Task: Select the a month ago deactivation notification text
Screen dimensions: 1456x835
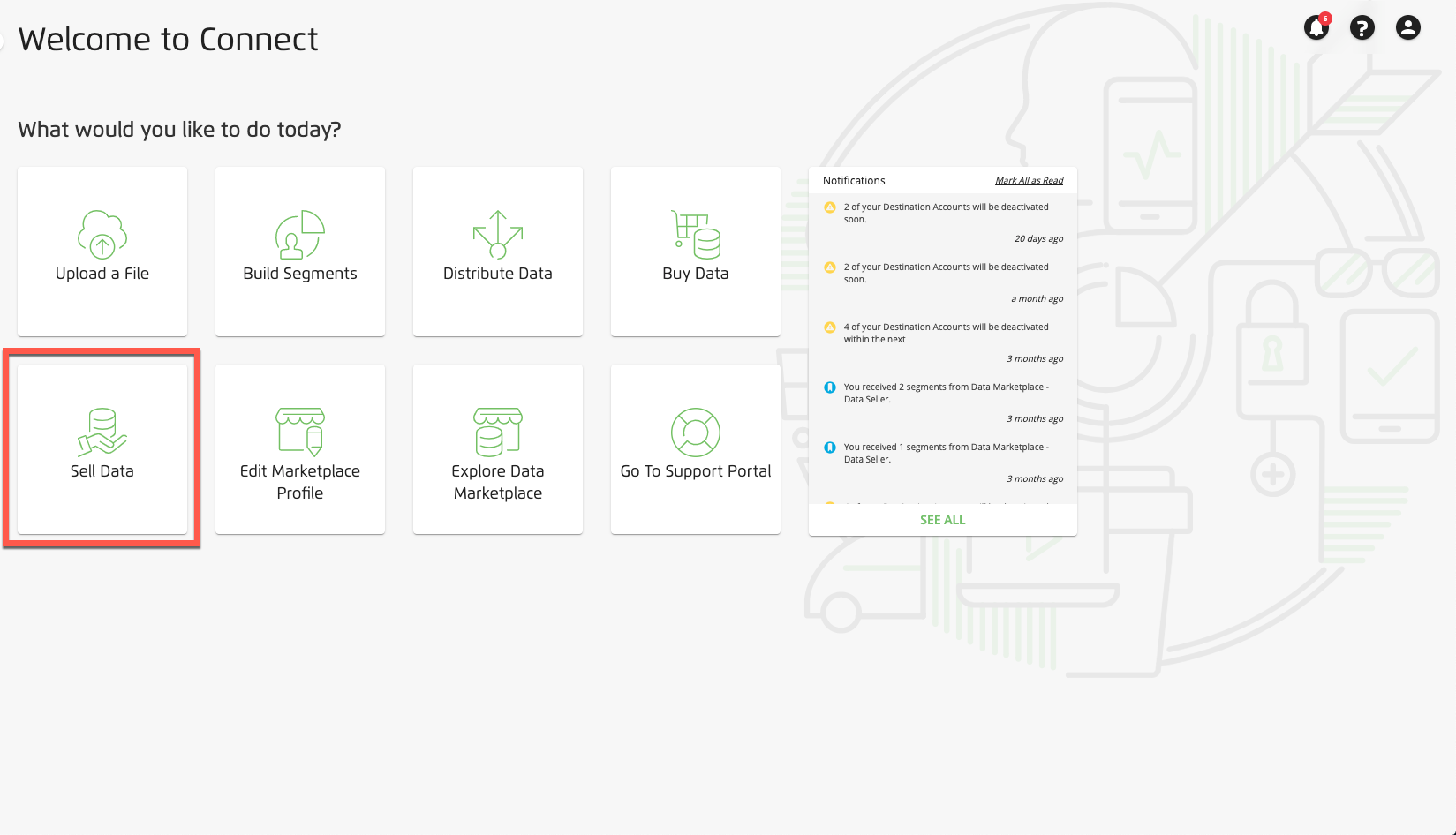Action: coord(946,273)
